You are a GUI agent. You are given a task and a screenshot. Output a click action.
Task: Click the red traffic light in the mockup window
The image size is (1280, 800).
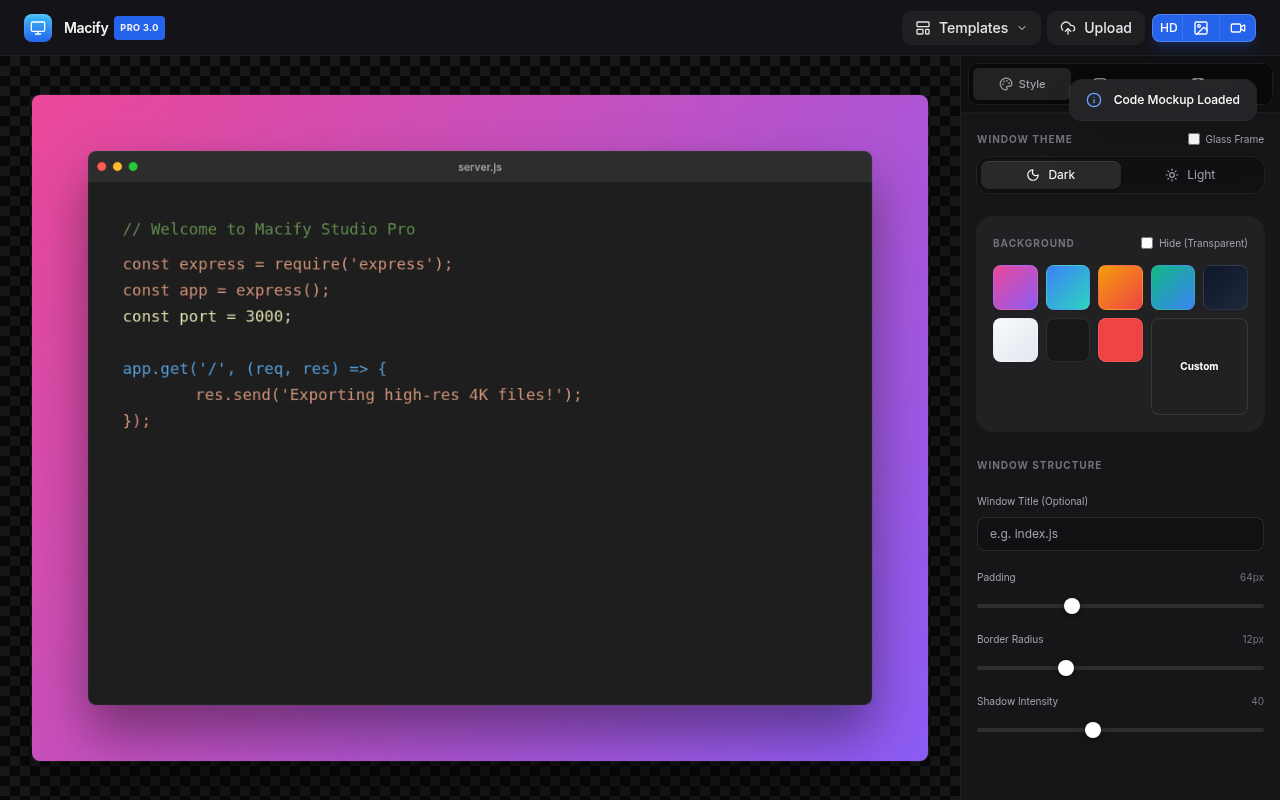pos(101,167)
